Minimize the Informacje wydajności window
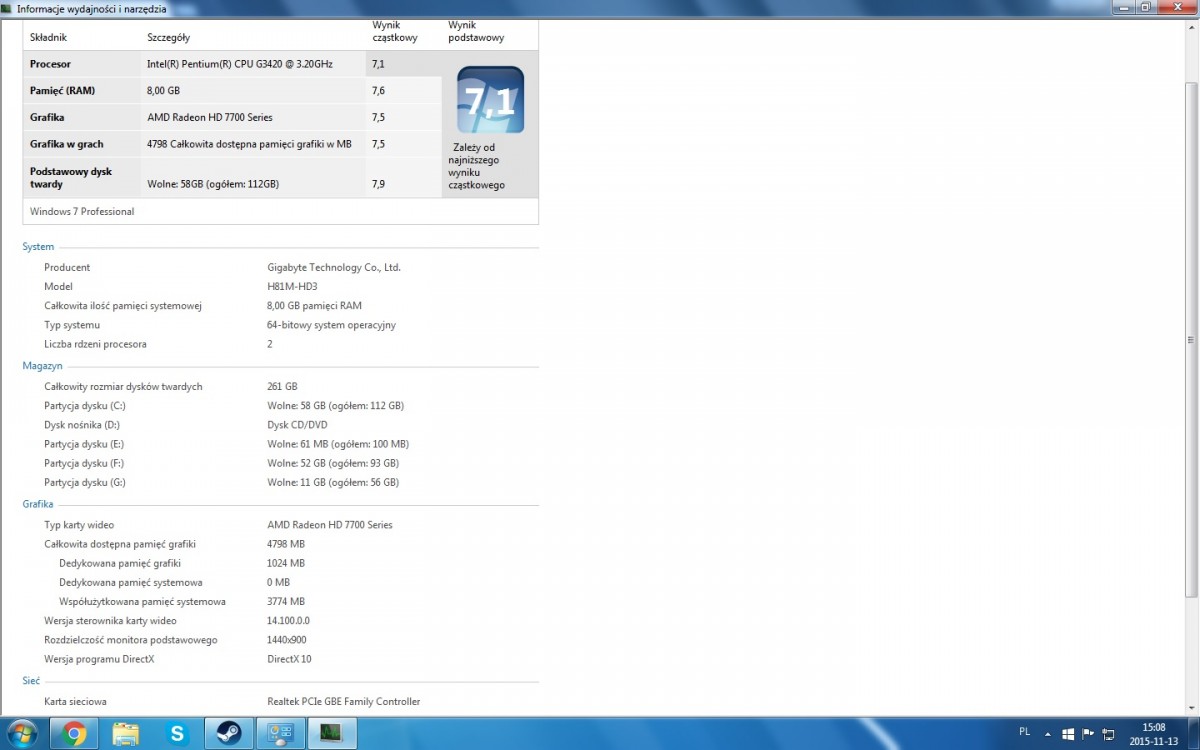 tap(1123, 7)
